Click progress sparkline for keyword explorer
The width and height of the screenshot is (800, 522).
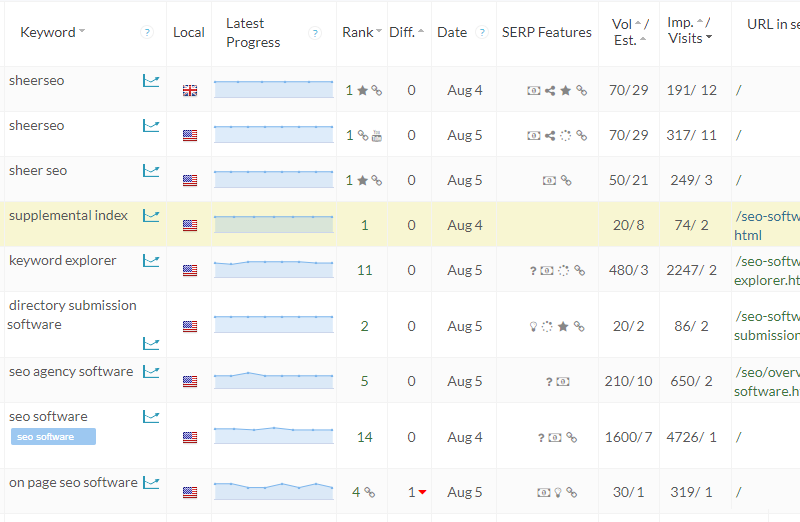[273, 269]
